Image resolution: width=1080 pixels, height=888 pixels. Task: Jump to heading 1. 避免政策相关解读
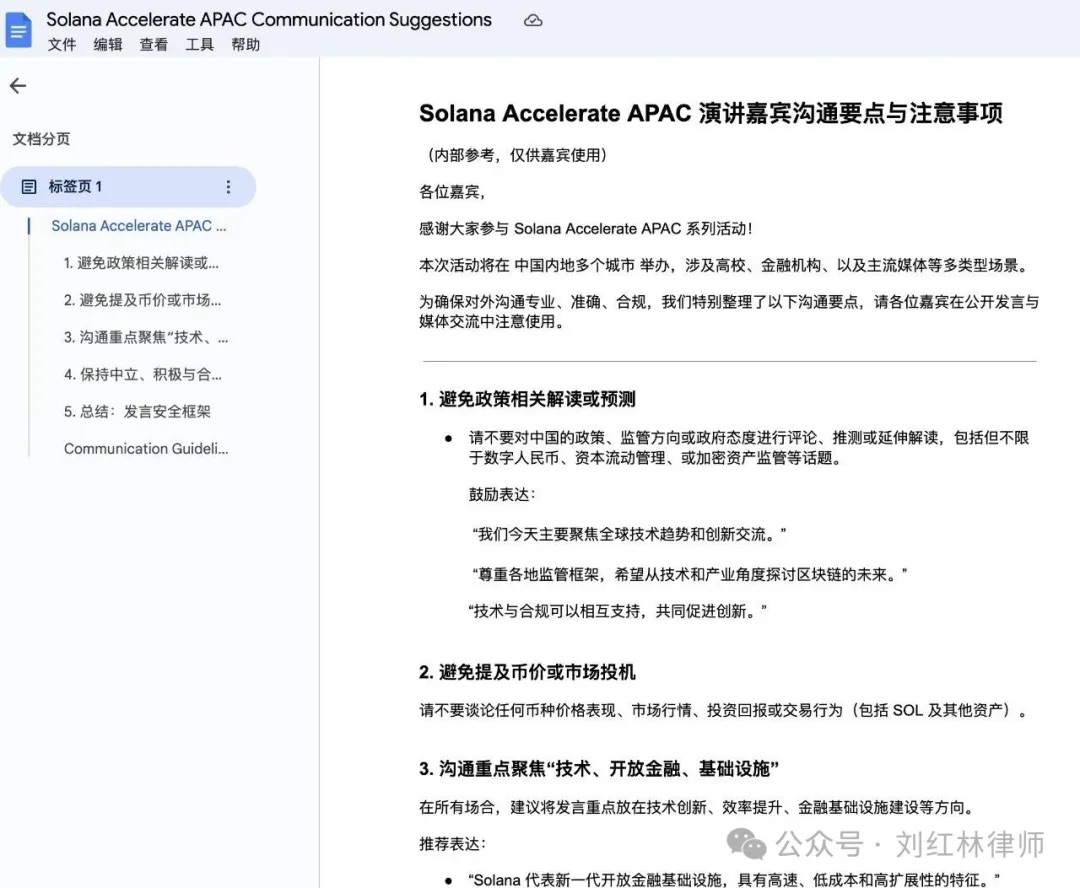click(139, 262)
